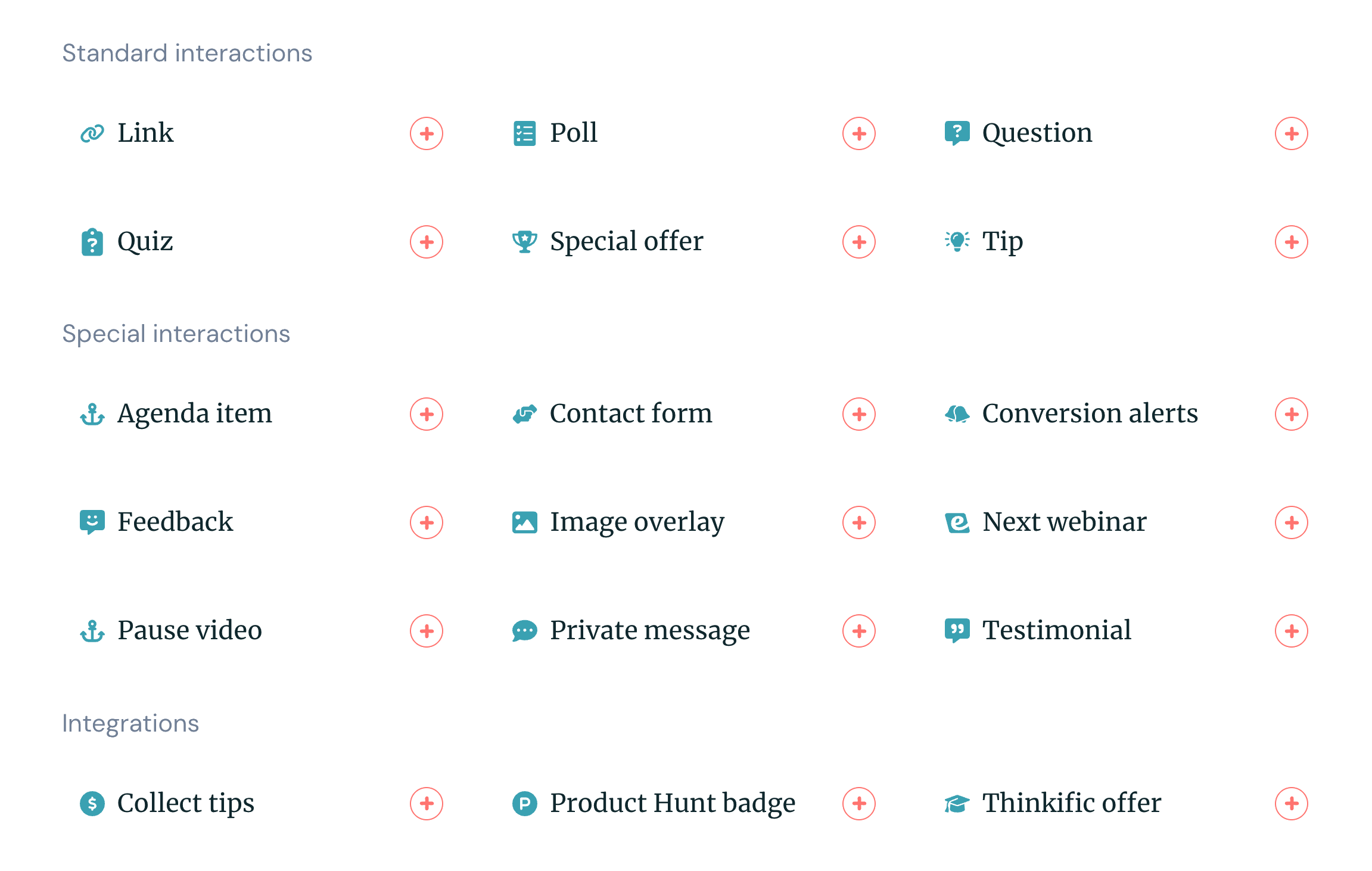This screenshot has height=871, width=1372.
Task: Select the Link chain icon
Action: click(92, 133)
